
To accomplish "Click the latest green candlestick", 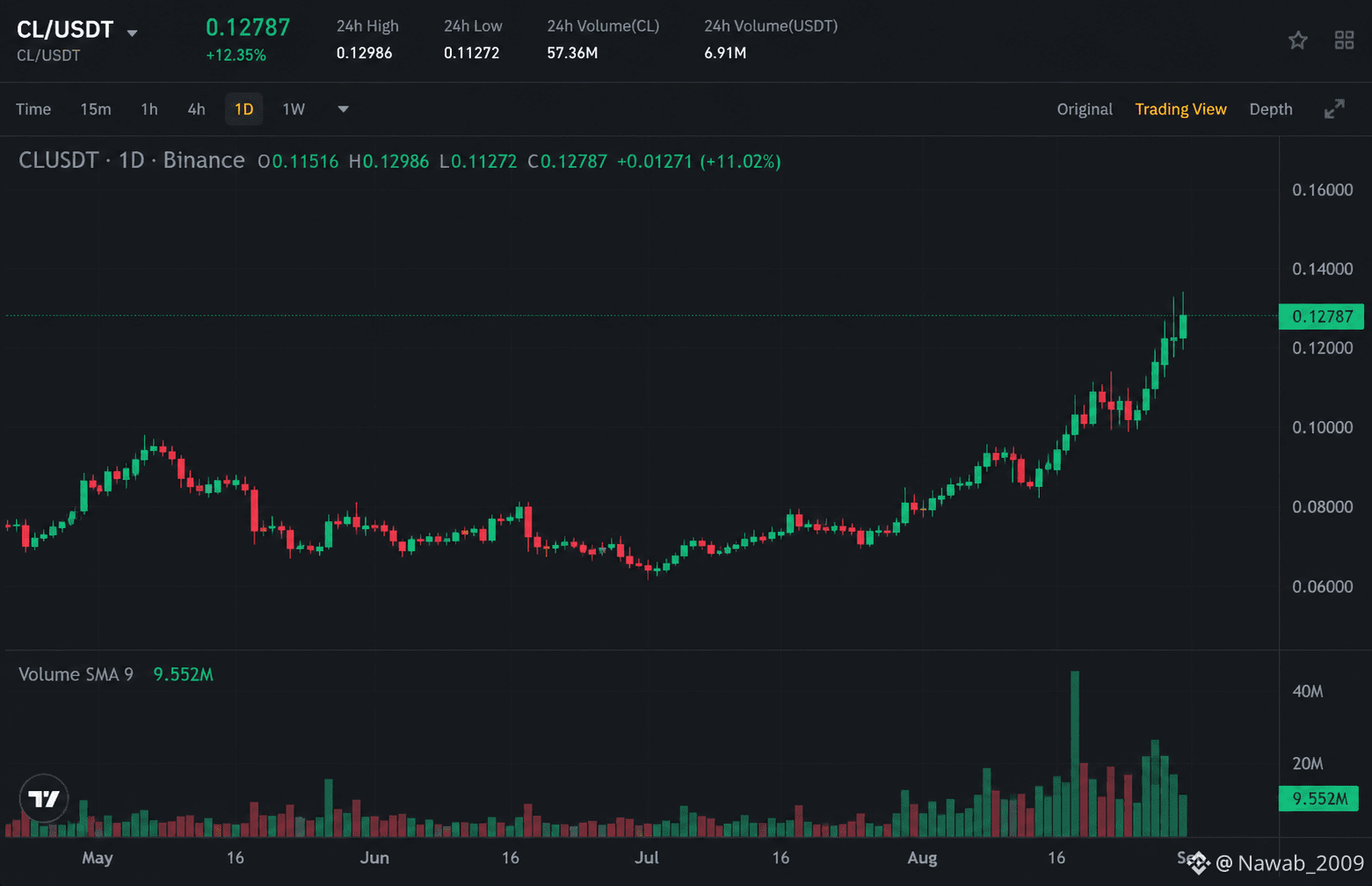I will click(x=1183, y=326).
